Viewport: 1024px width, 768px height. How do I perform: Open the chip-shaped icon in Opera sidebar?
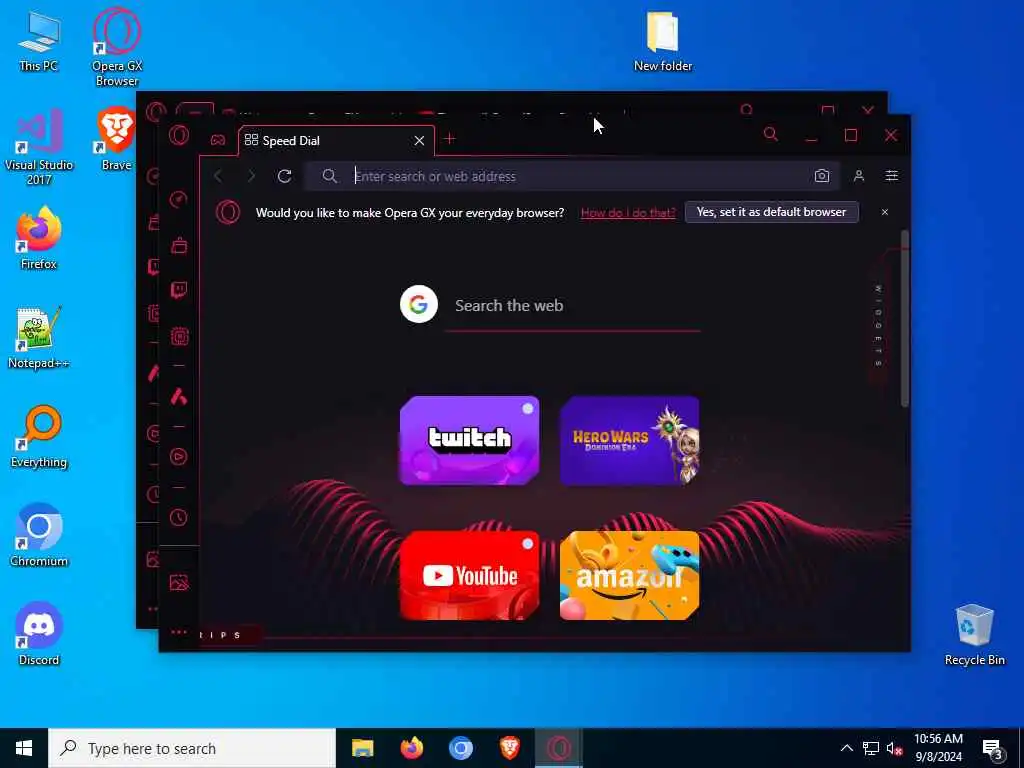click(x=179, y=336)
